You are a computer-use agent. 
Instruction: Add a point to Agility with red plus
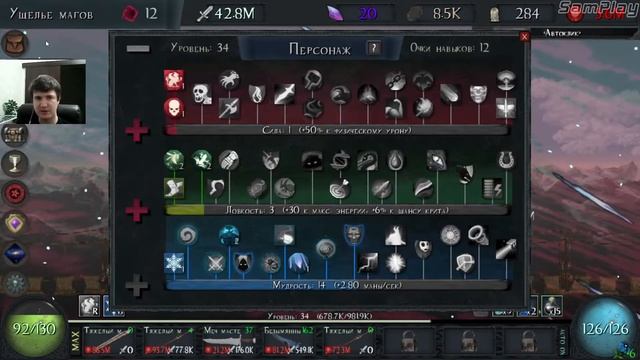[138, 211]
